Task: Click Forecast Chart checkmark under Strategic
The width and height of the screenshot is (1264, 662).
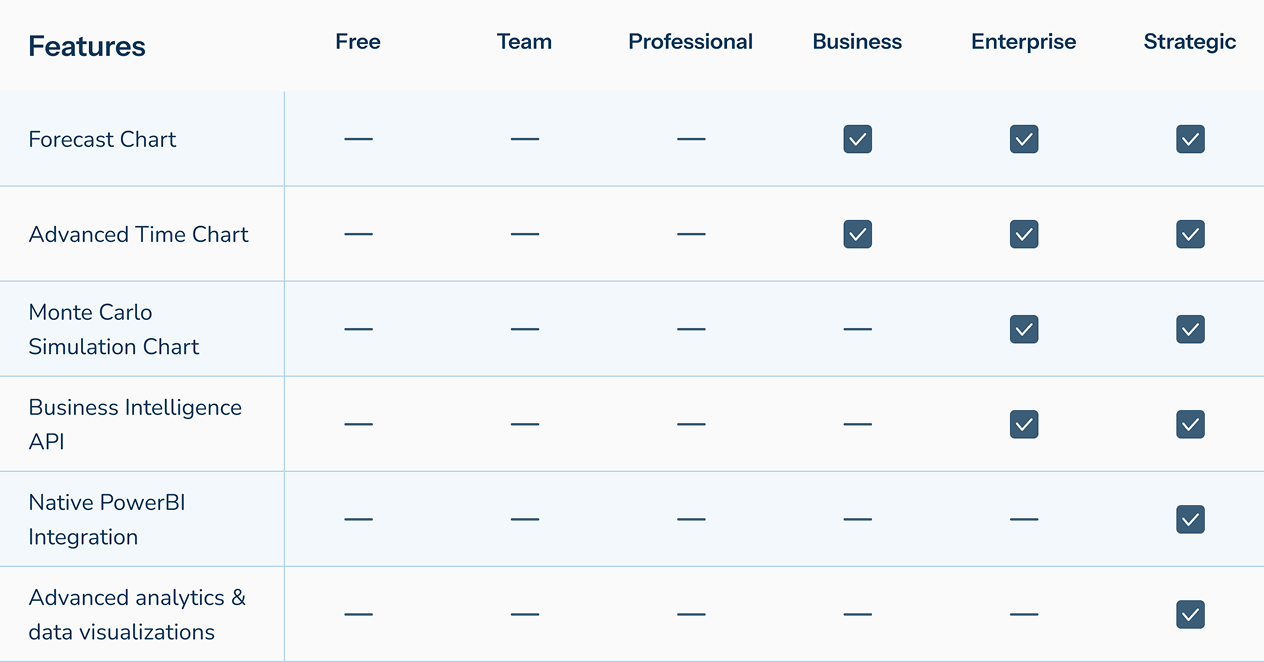Action: 1190,139
